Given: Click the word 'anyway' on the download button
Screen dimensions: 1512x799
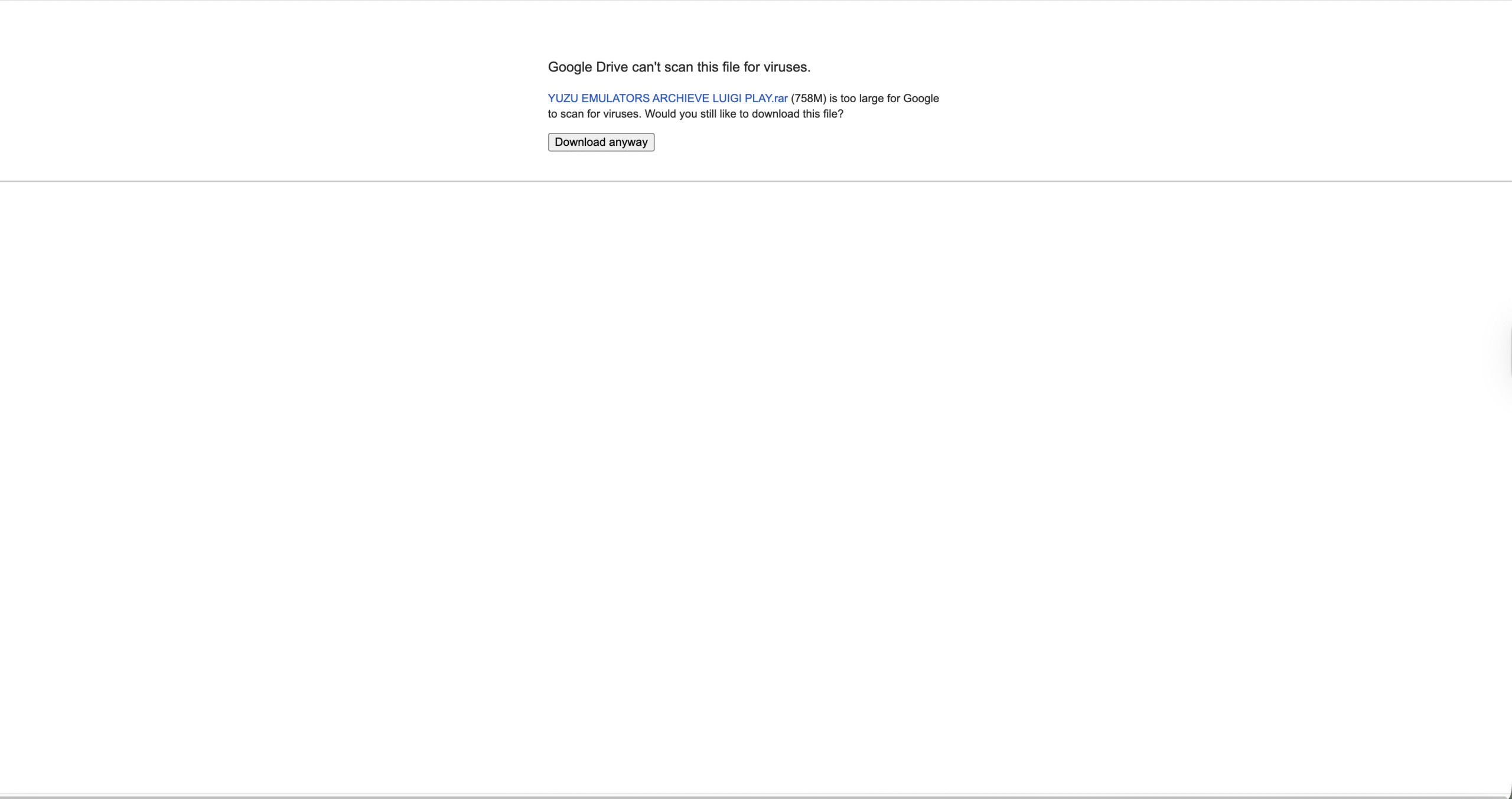Looking at the screenshot, I should pyautogui.click(x=628, y=142).
